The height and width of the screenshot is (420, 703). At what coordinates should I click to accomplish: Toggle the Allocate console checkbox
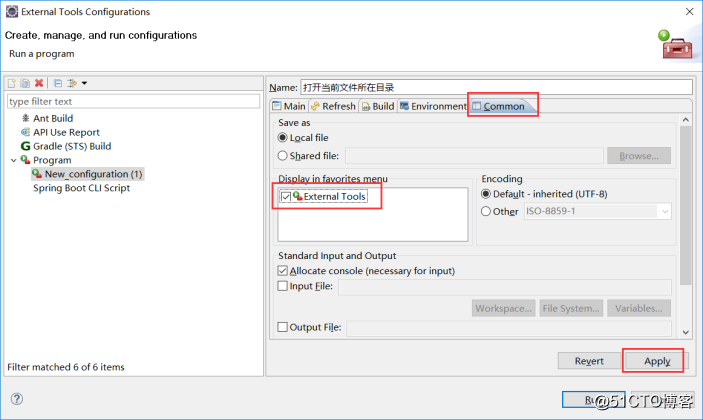pyautogui.click(x=282, y=271)
